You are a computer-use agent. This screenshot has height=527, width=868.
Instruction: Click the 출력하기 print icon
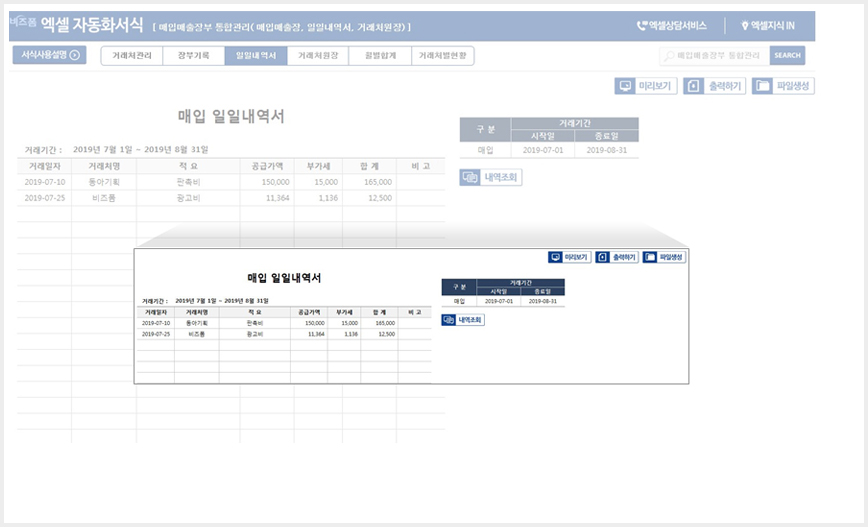[x=694, y=86]
